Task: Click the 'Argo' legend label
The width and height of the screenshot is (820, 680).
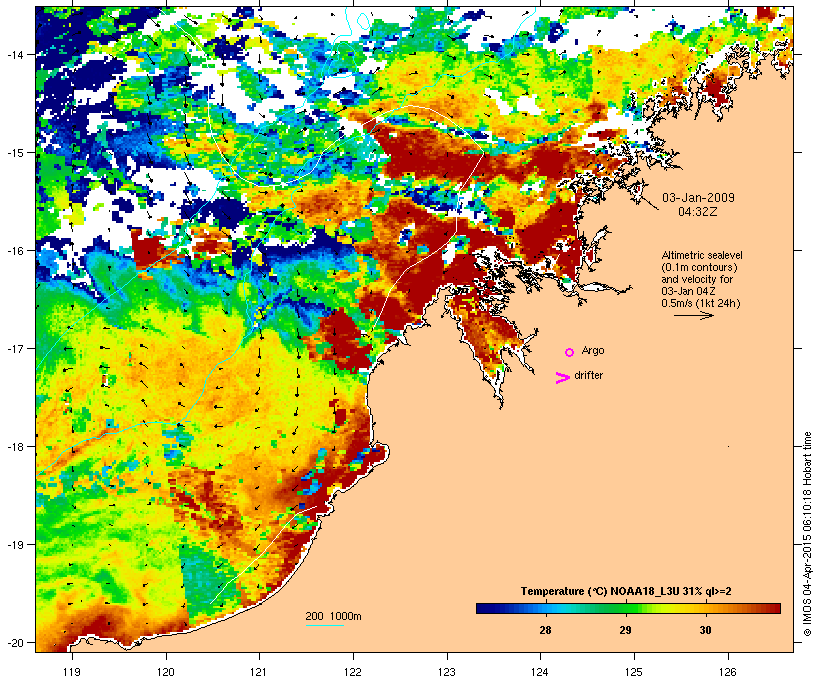Action: (x=593, y=350)
